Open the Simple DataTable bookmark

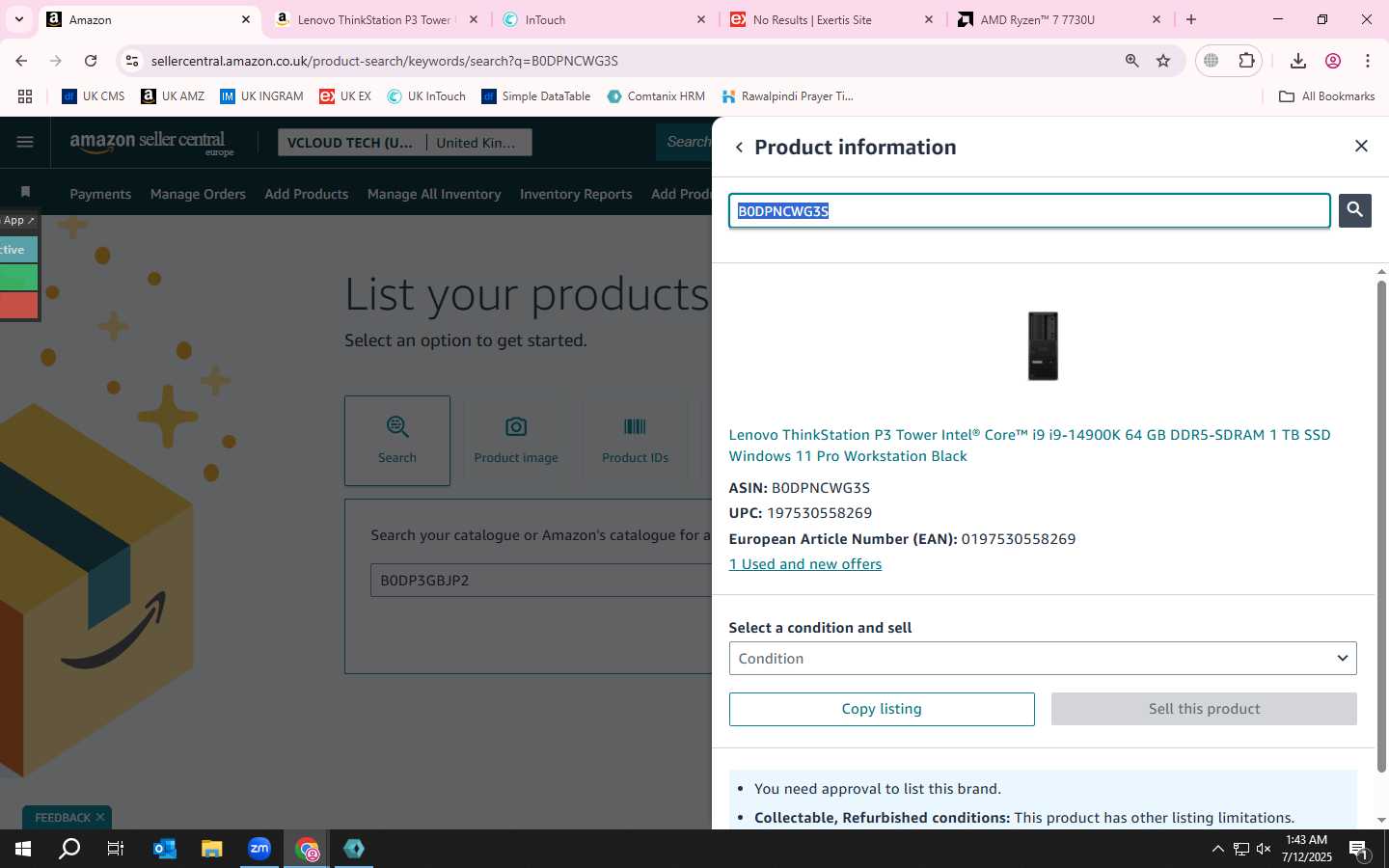536,96
